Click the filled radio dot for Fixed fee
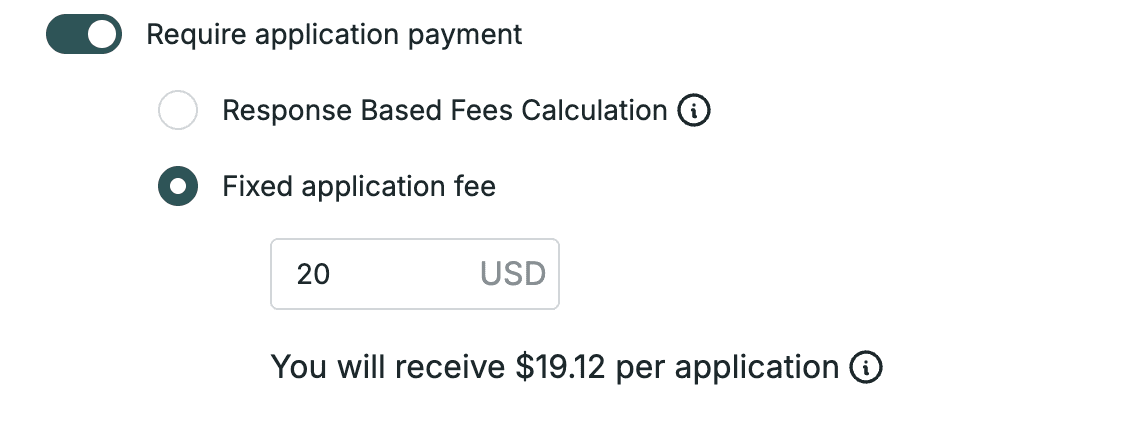Image resolution: width=1126 pixels, height=446 pixels. (178, 186)
